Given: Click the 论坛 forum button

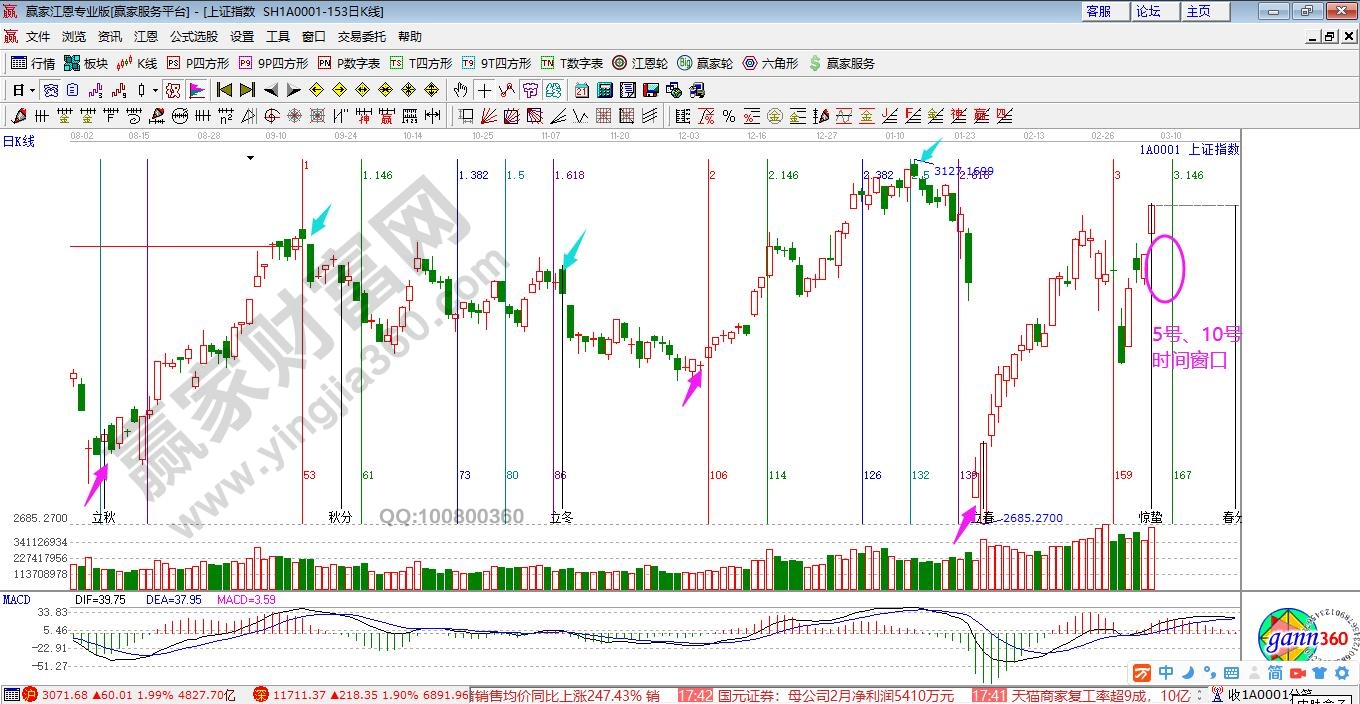Looking at the screenshot, I should pos(1148,11).
